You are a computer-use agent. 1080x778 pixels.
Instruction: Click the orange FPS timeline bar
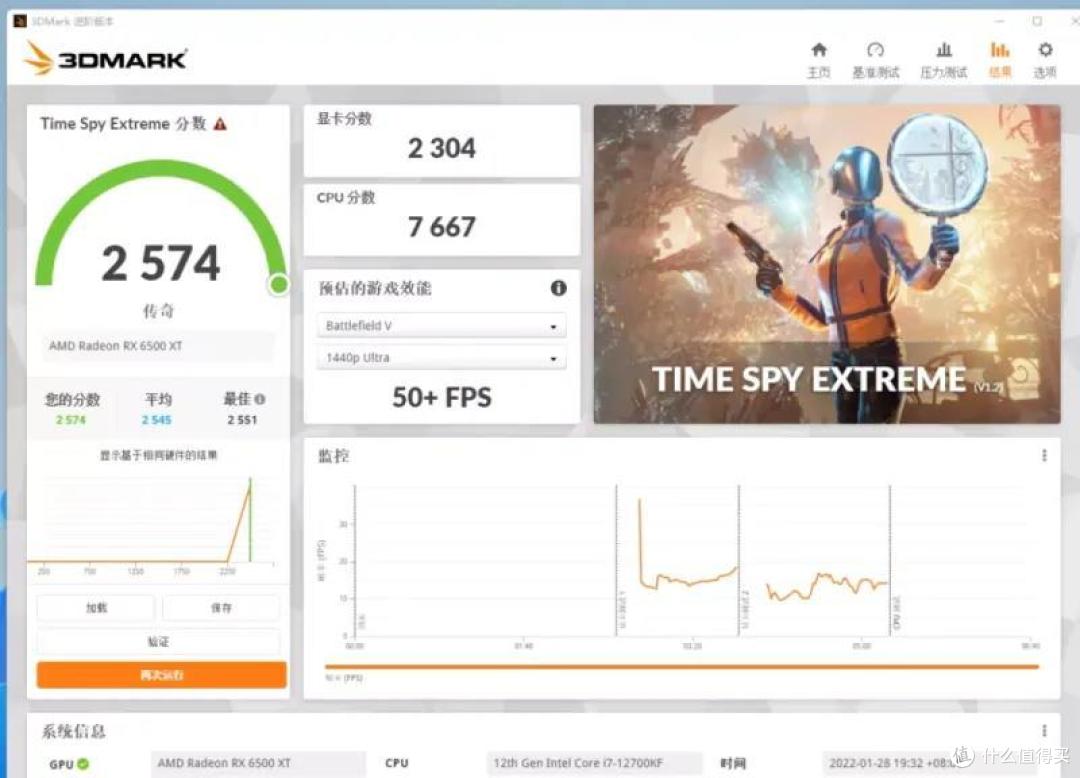point(681,666)
